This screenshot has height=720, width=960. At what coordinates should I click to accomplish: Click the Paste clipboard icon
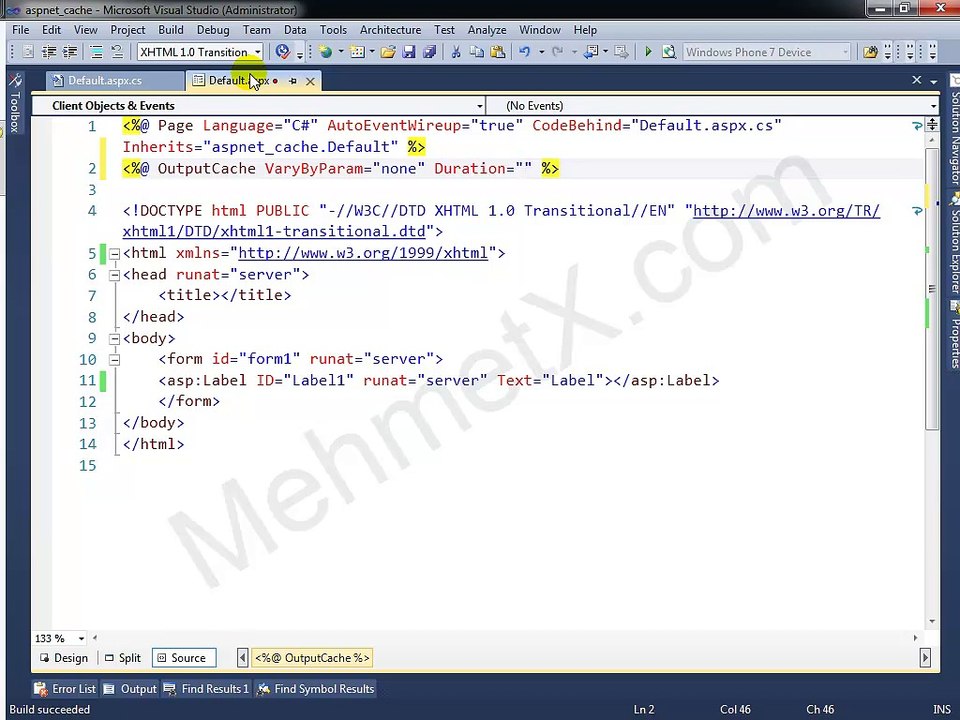pos(498,52)
